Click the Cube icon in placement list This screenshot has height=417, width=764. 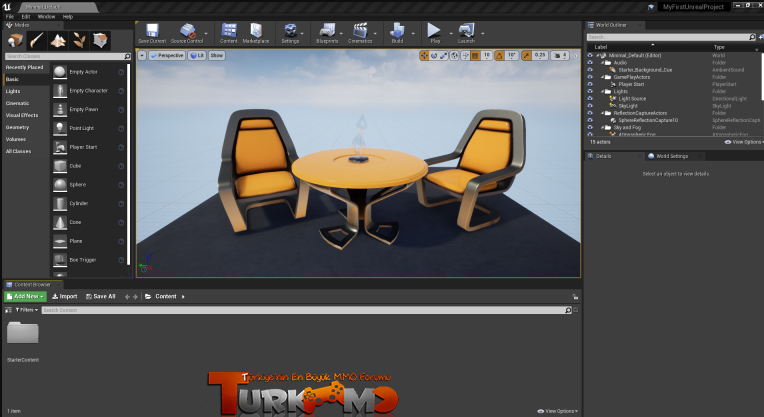tap(60, 166)
